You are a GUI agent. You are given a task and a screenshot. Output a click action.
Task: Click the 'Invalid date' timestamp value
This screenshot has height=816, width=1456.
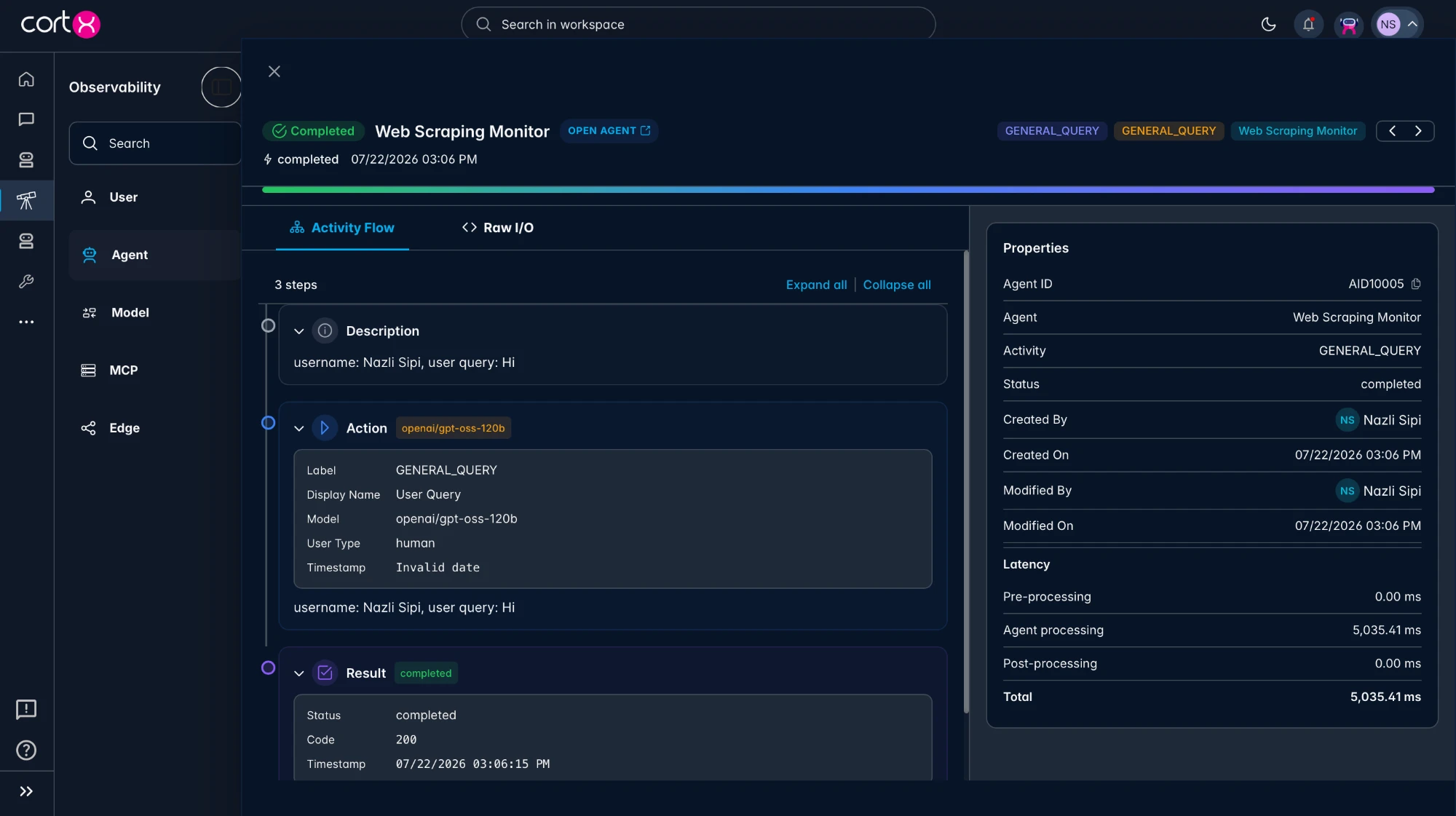pos(438,567)
